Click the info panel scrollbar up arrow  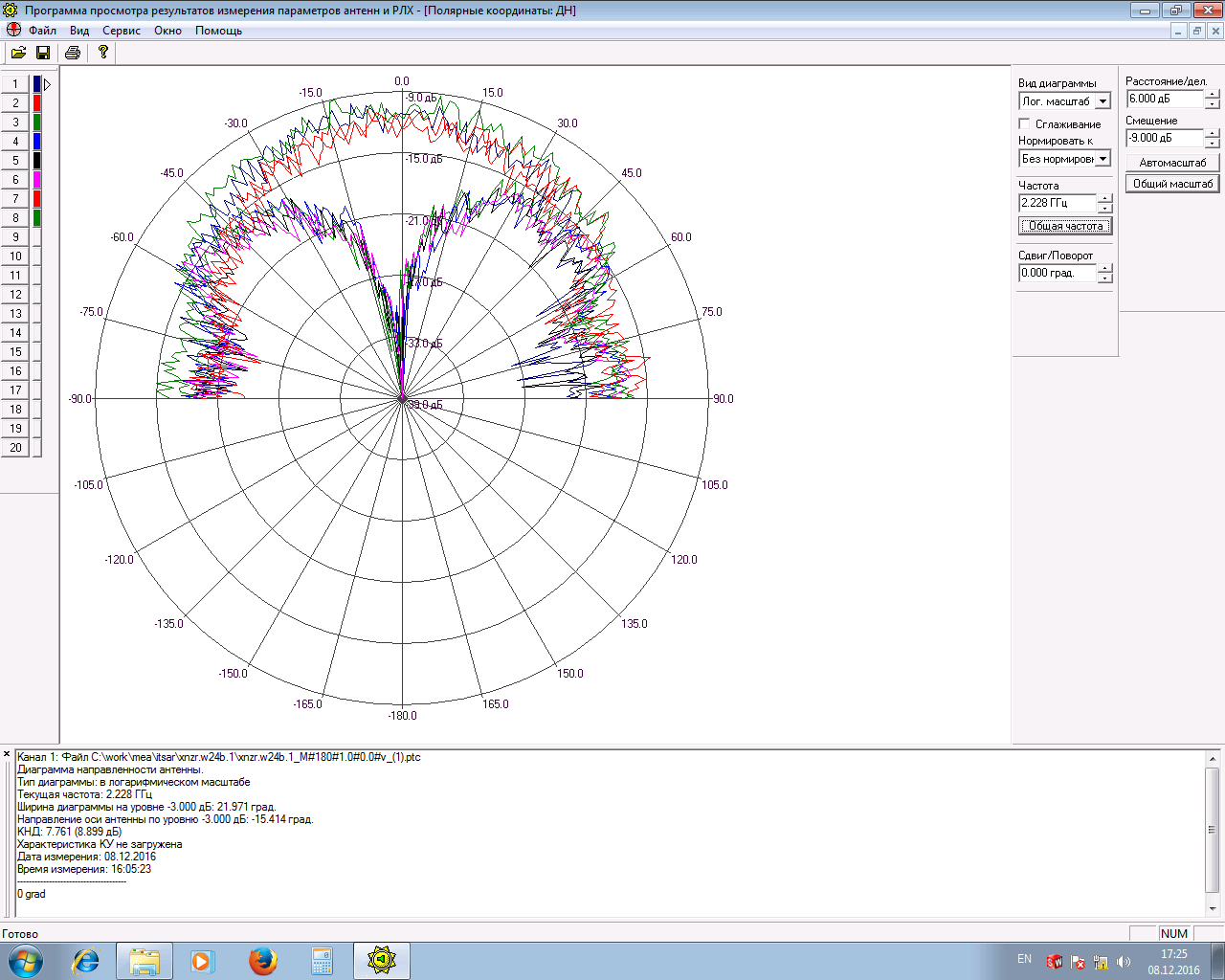click(1213, 759)
